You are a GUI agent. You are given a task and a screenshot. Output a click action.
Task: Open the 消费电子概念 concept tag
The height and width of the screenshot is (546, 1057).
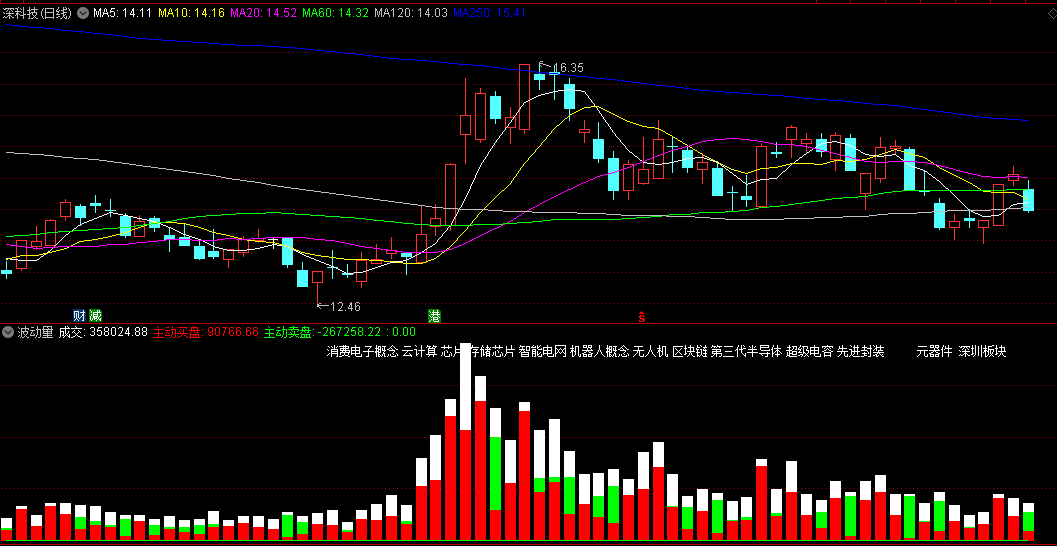tap(363, 351)
